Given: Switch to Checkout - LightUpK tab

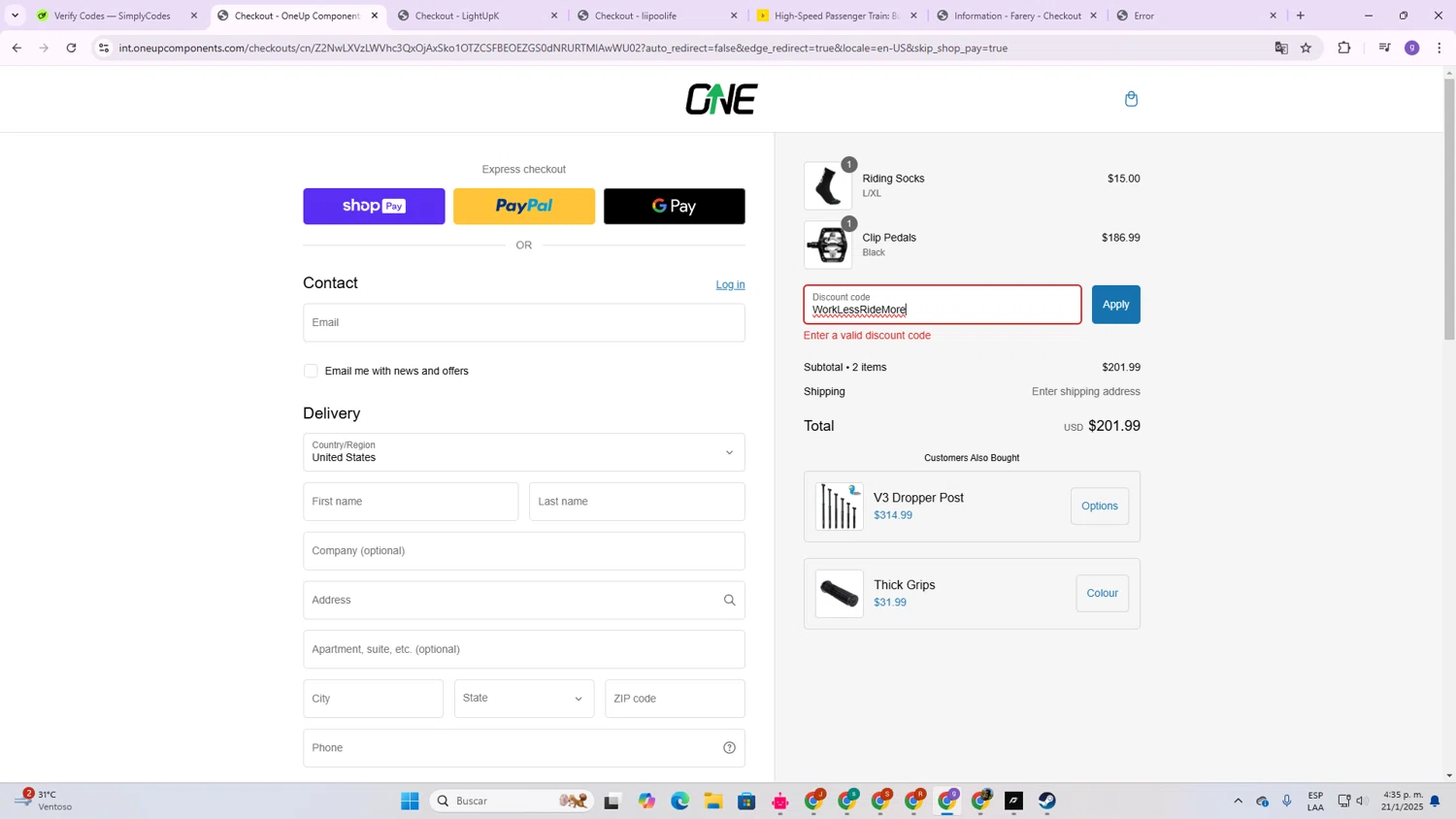Looking at the screenshot, I should coord(476,16).
